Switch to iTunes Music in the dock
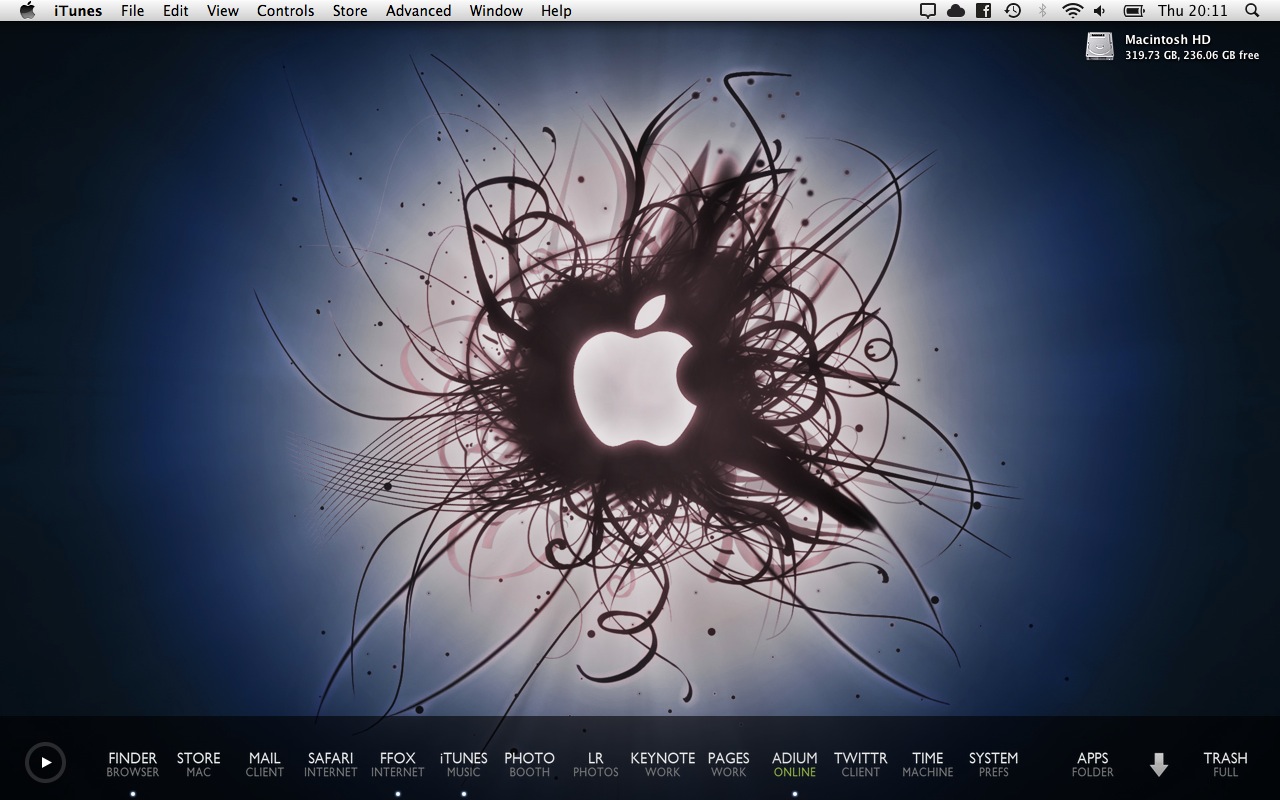This screenshot has height=800, width=1280. click(463, 765)
